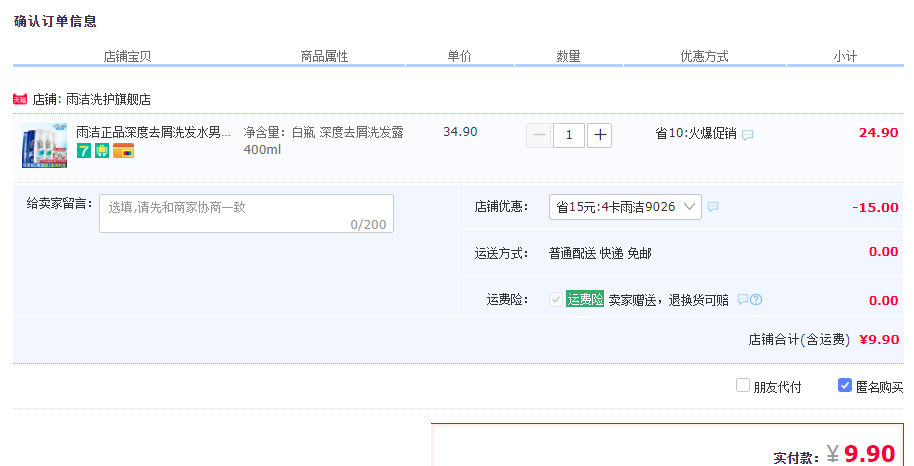Click the unit price 34.90
Viewport: 914px width, 466px height.
click(x=460, y=132)
